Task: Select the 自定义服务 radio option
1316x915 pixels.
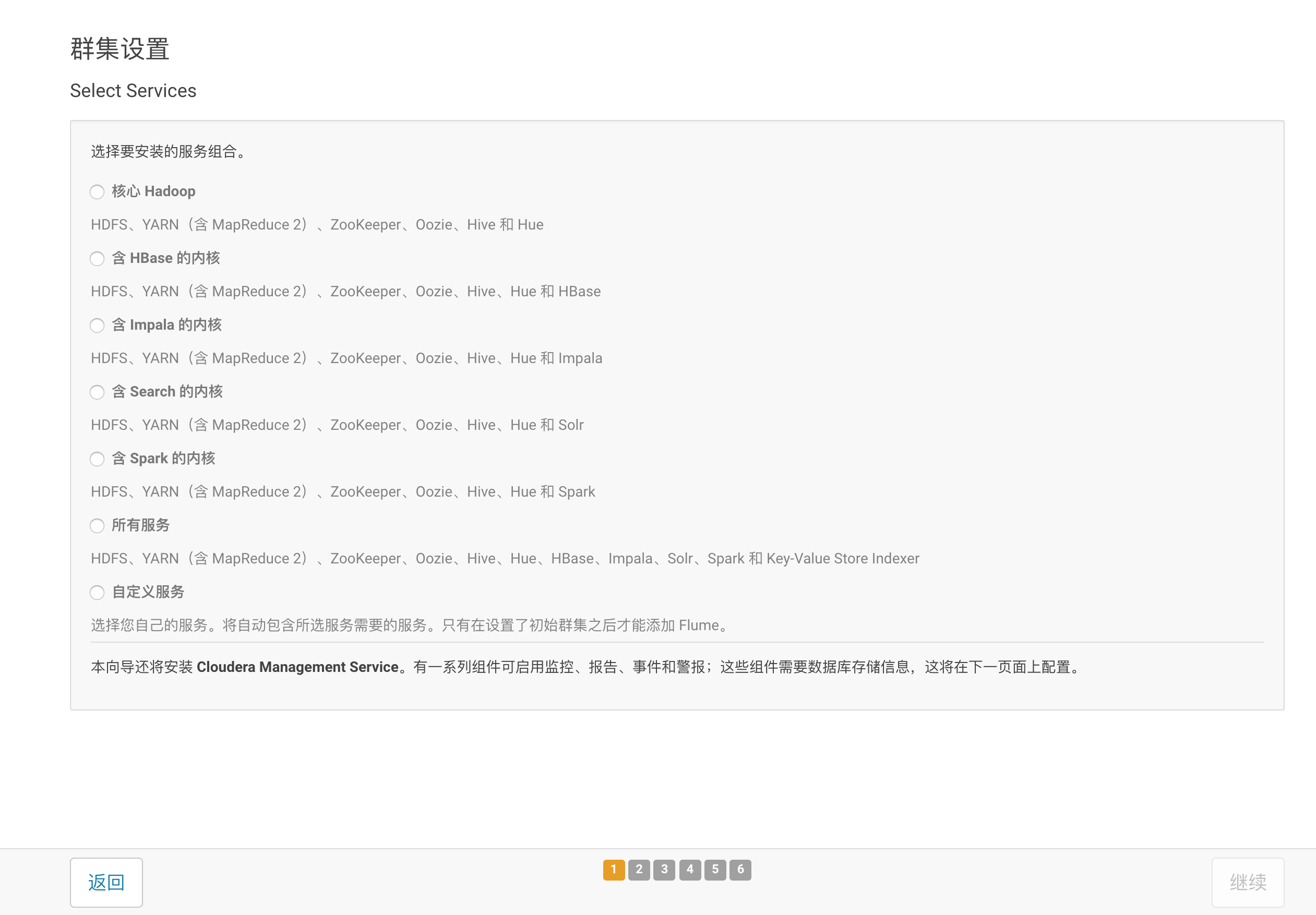Action: [x=97, y=593]
